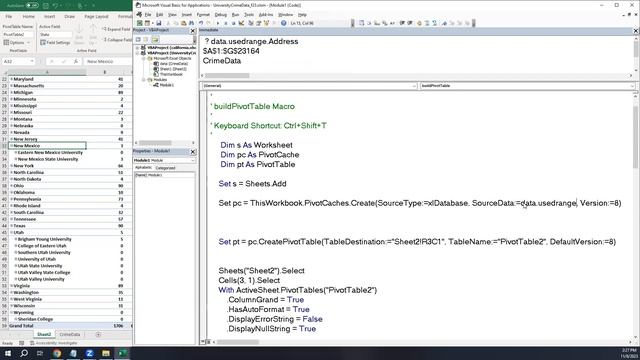Switch to the Excel Home ribbon tab
The width and height of the screenshot is (640, 360).
[x=29, y=17]
